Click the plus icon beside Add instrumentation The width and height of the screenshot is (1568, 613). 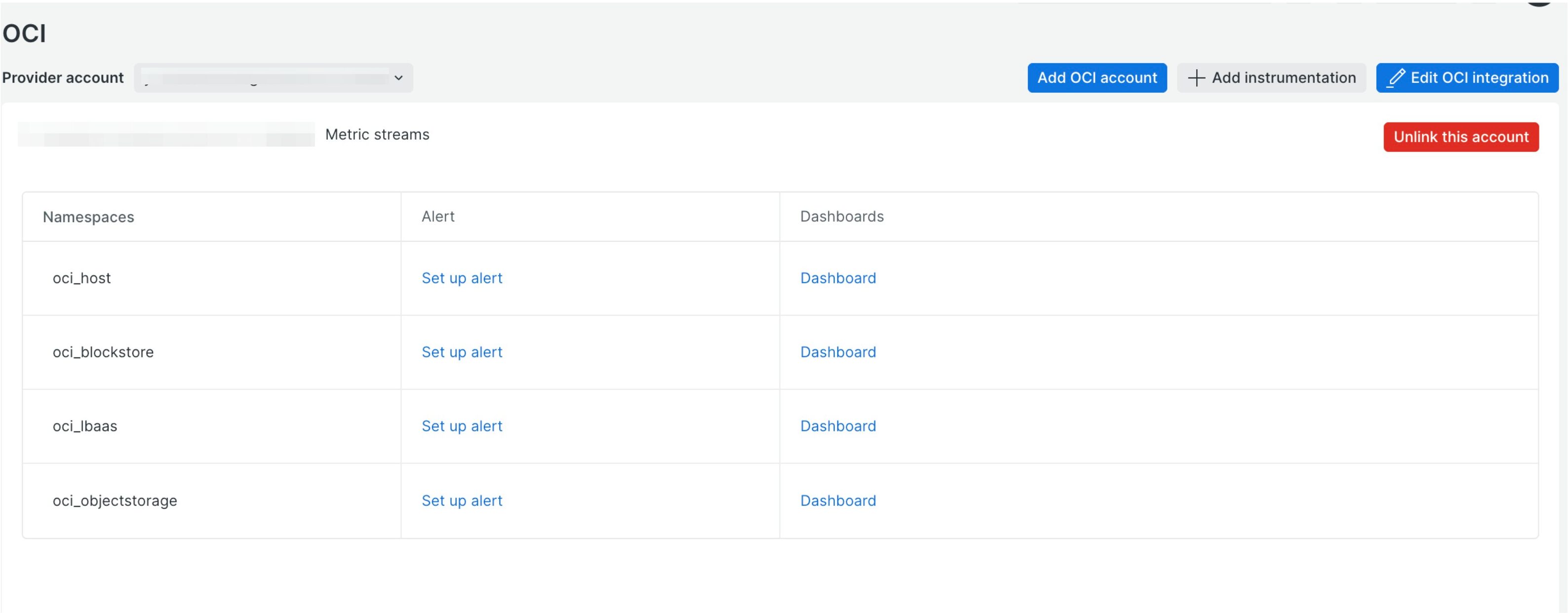coord(1197,77)
